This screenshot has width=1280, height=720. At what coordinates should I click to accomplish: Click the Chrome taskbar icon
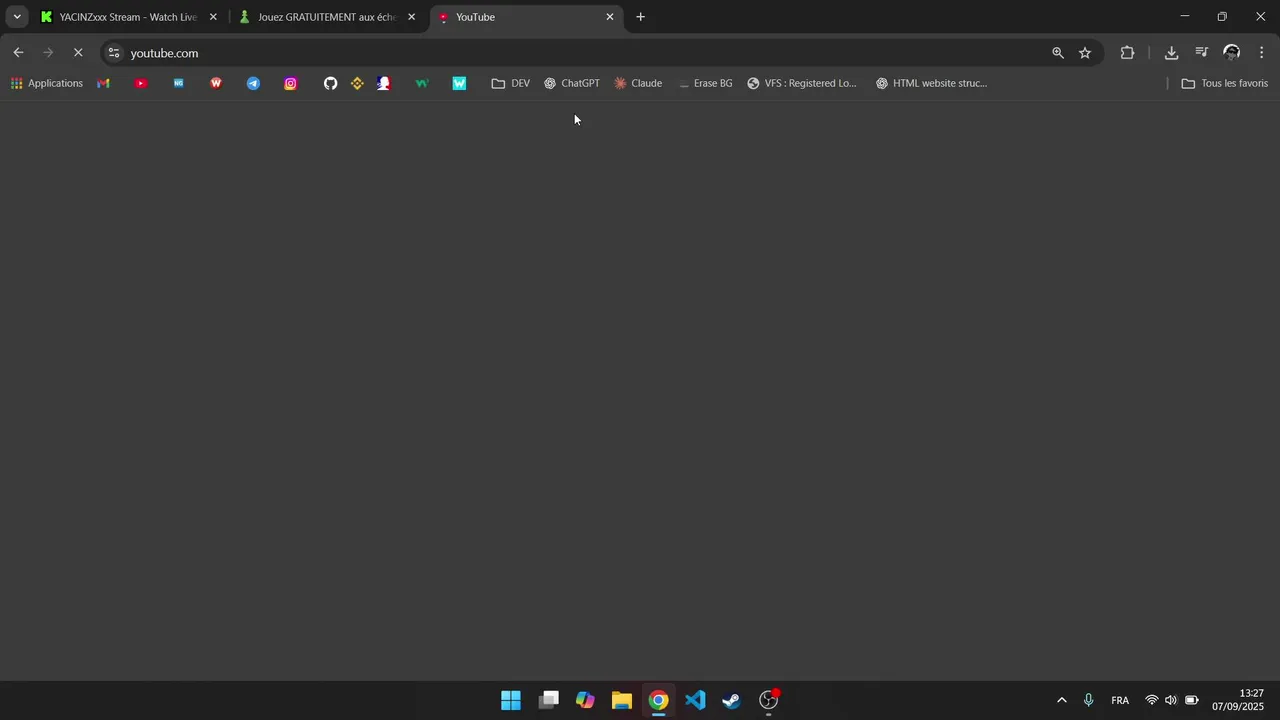pos(658,700)
